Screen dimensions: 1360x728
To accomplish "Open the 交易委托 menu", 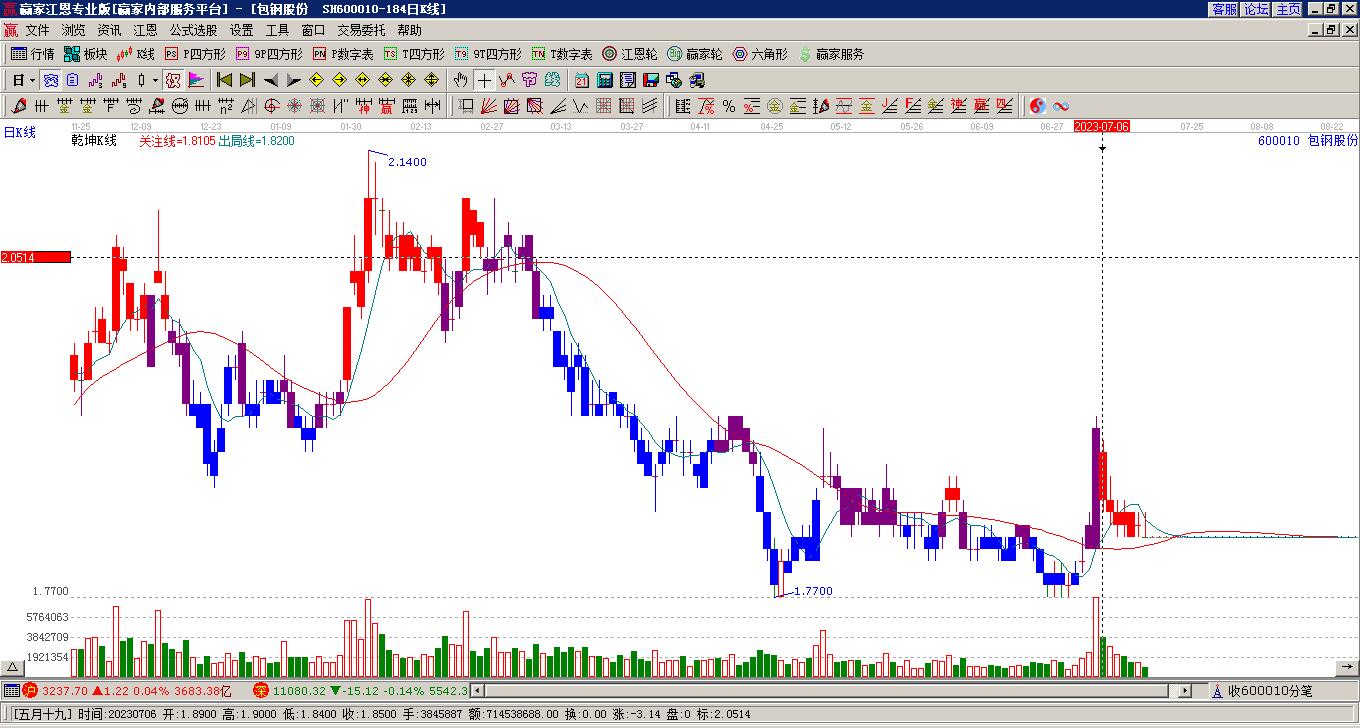I will click(362, 31).
